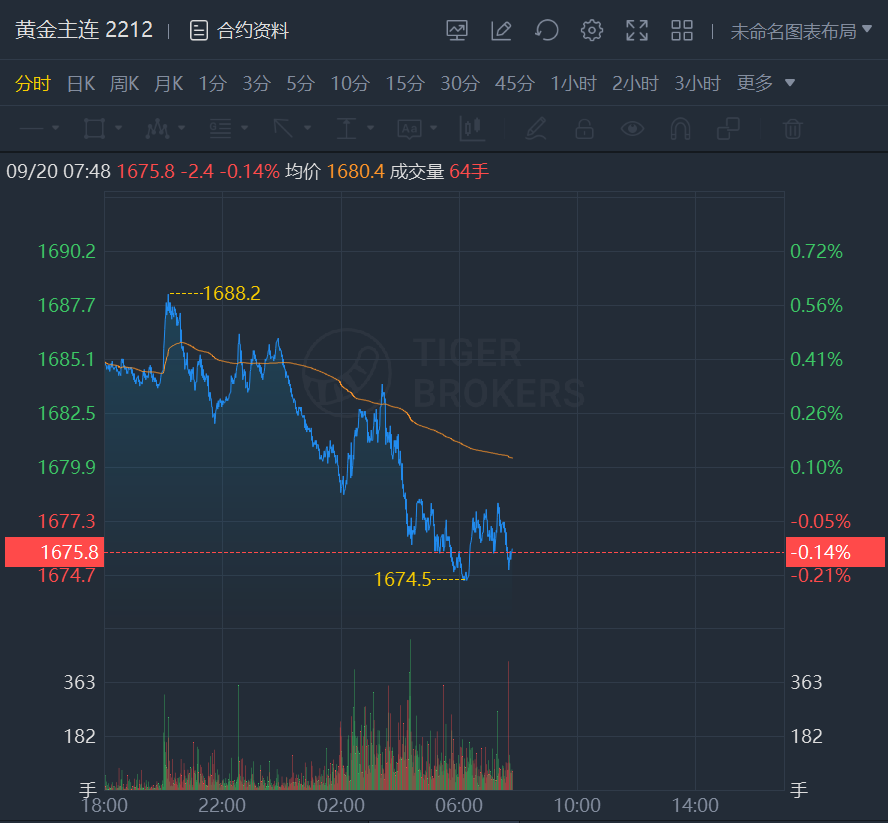
Task: Open the line drawing tool dropdown
Action: pyautogui.click(x=40, y=129)
